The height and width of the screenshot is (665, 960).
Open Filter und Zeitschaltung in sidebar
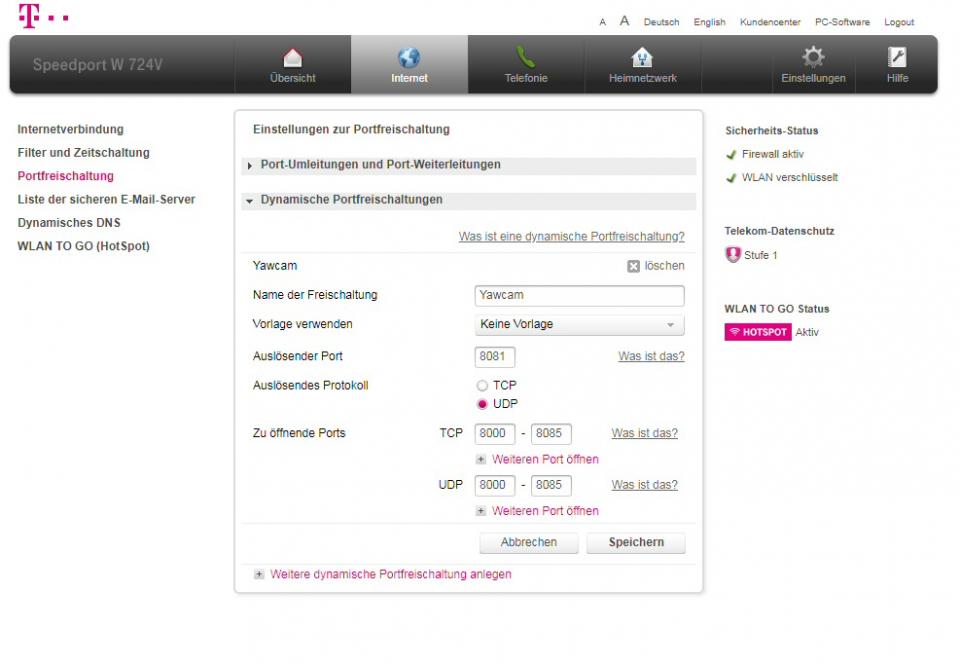pos(83,153)
